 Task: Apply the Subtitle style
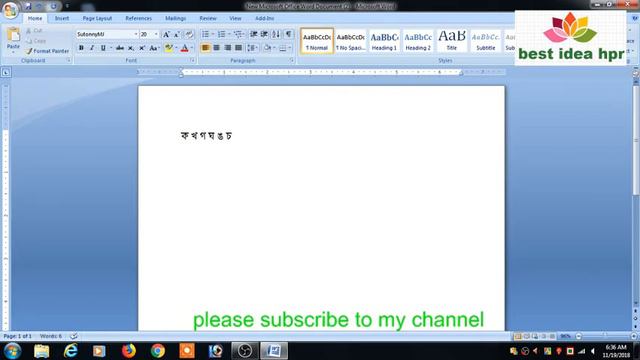[486, 41]
